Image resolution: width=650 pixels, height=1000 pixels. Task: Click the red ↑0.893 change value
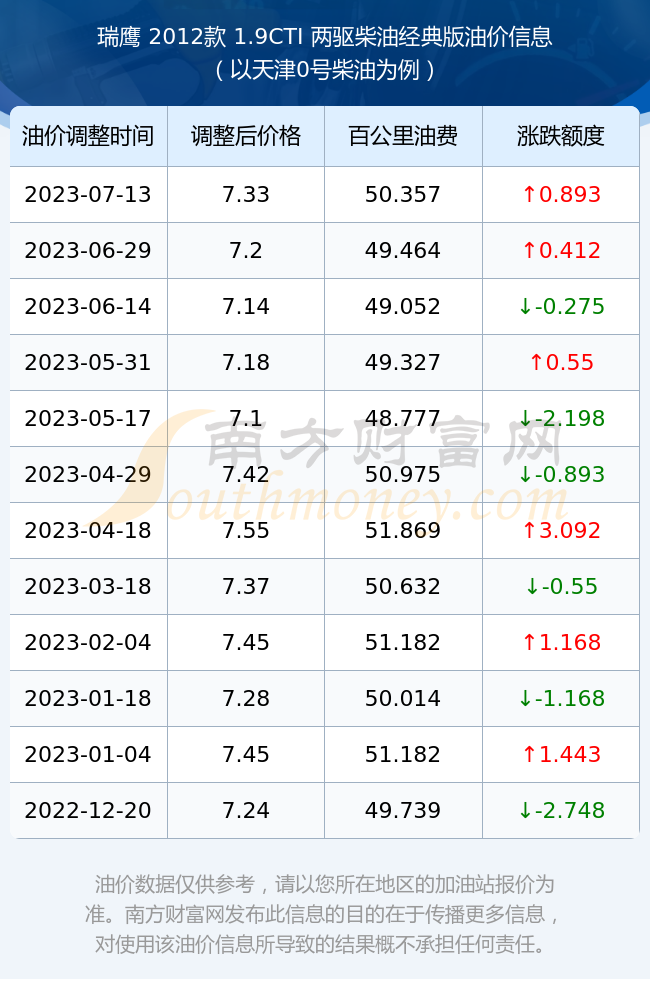coord(561,195)
